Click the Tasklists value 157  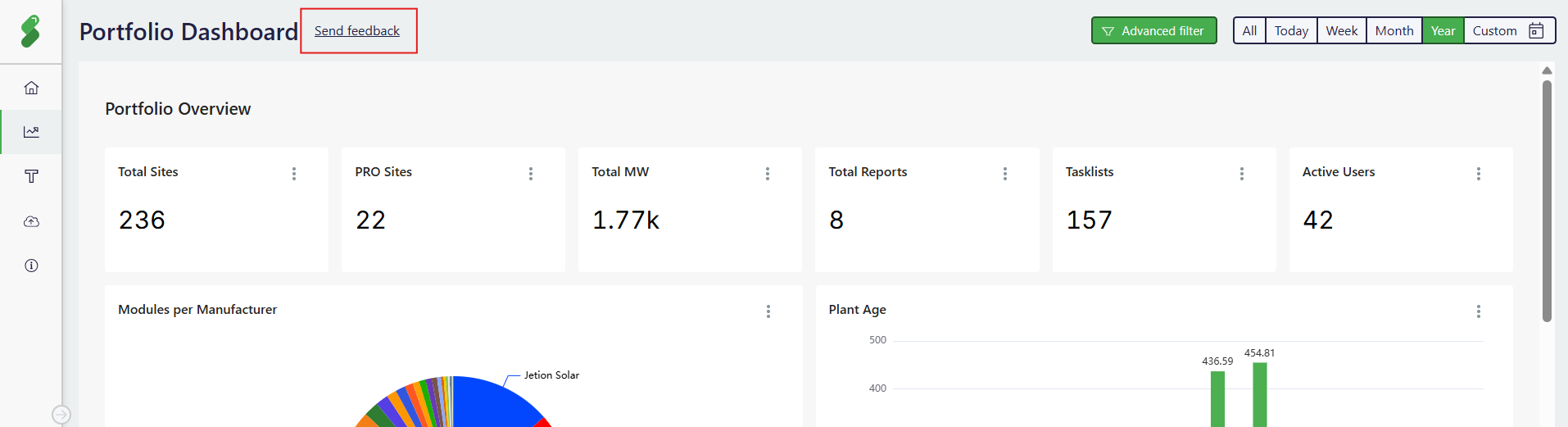point(1090,220)
